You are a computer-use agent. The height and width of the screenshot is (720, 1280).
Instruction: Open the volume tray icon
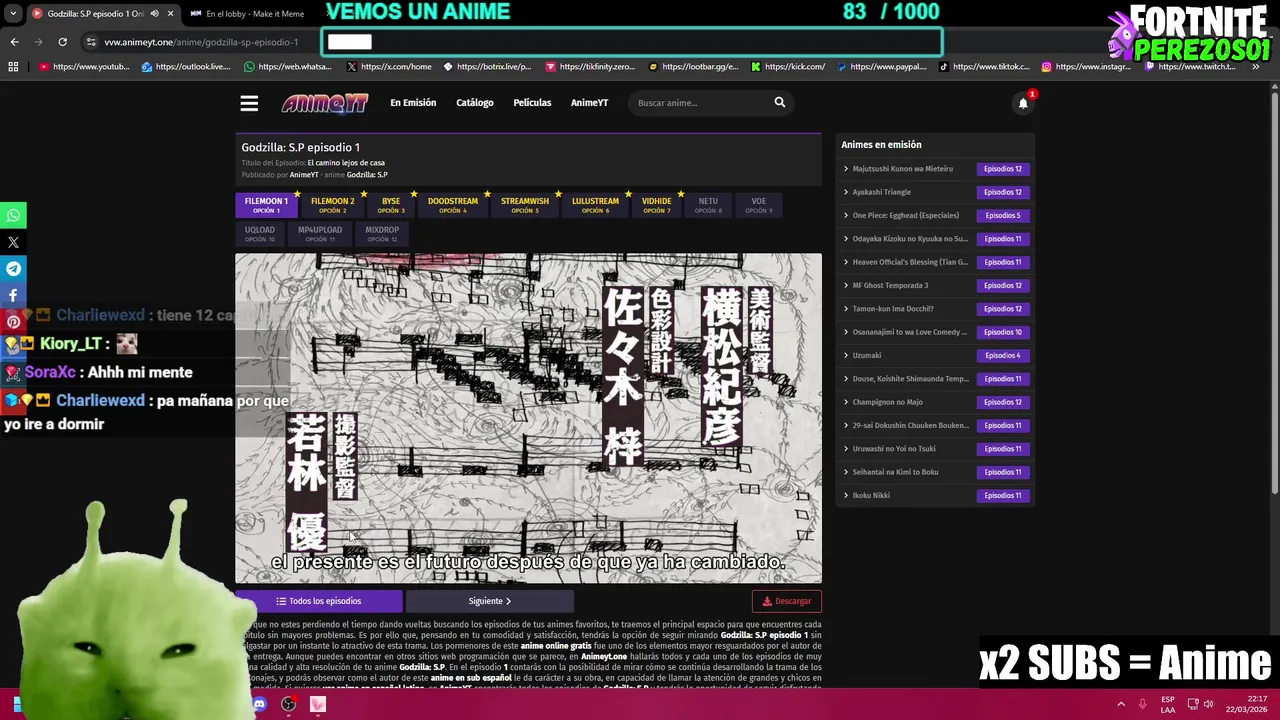pos(1209,704)
